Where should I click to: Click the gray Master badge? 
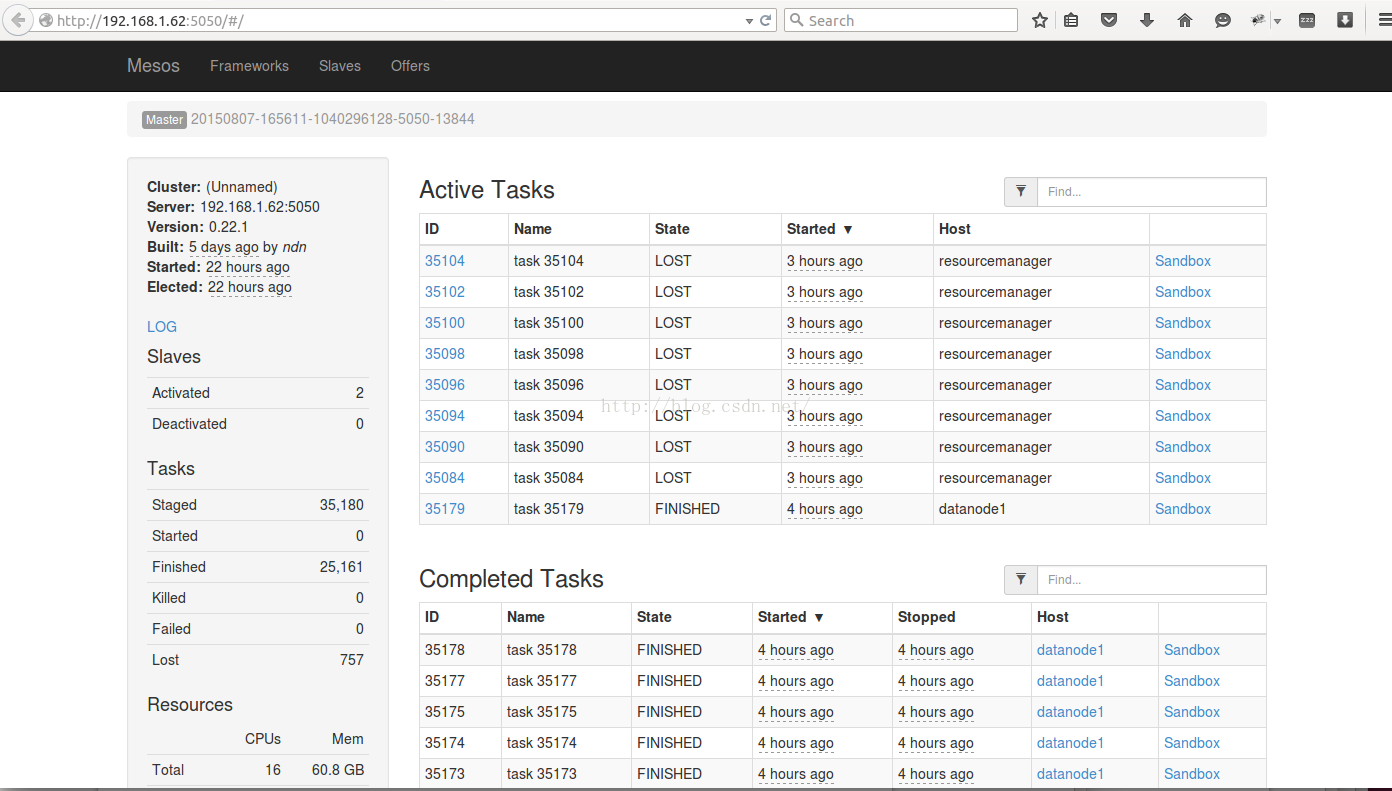point(164,120)
